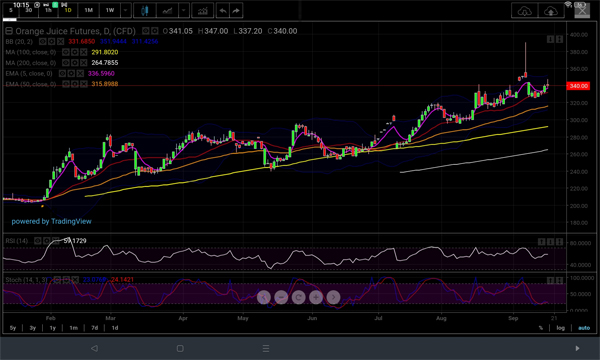
Task: Remove the MA (200, close, 0) indicator
Action: [83, 63]
